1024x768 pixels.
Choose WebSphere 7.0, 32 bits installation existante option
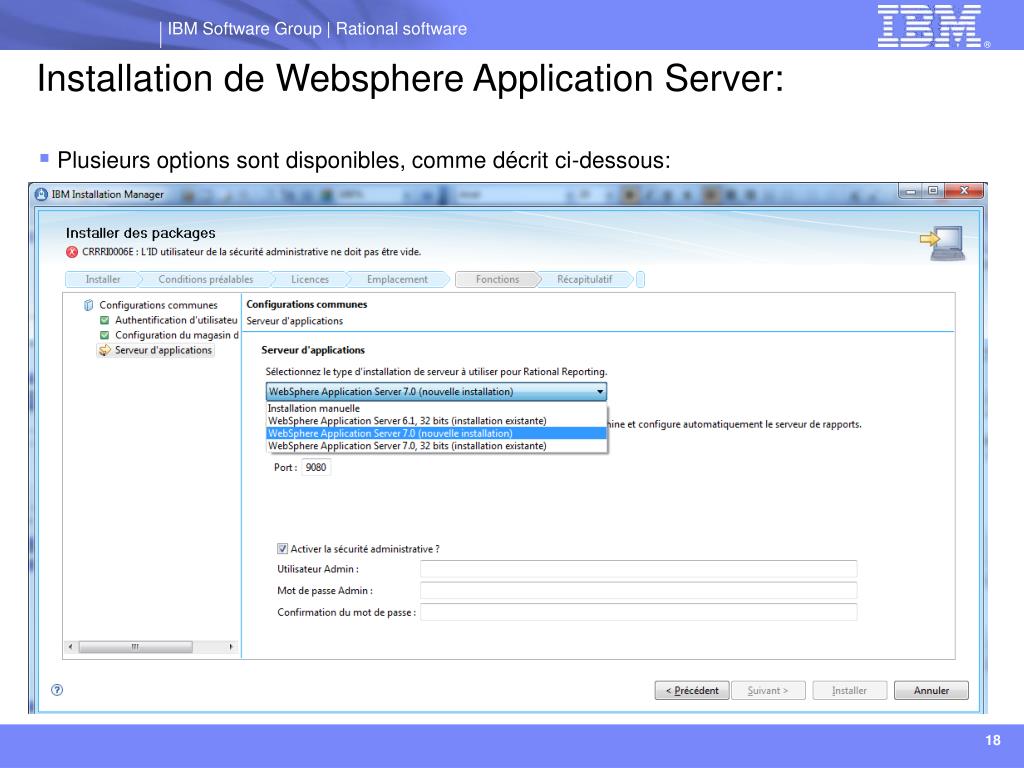[x=436, y=445]
